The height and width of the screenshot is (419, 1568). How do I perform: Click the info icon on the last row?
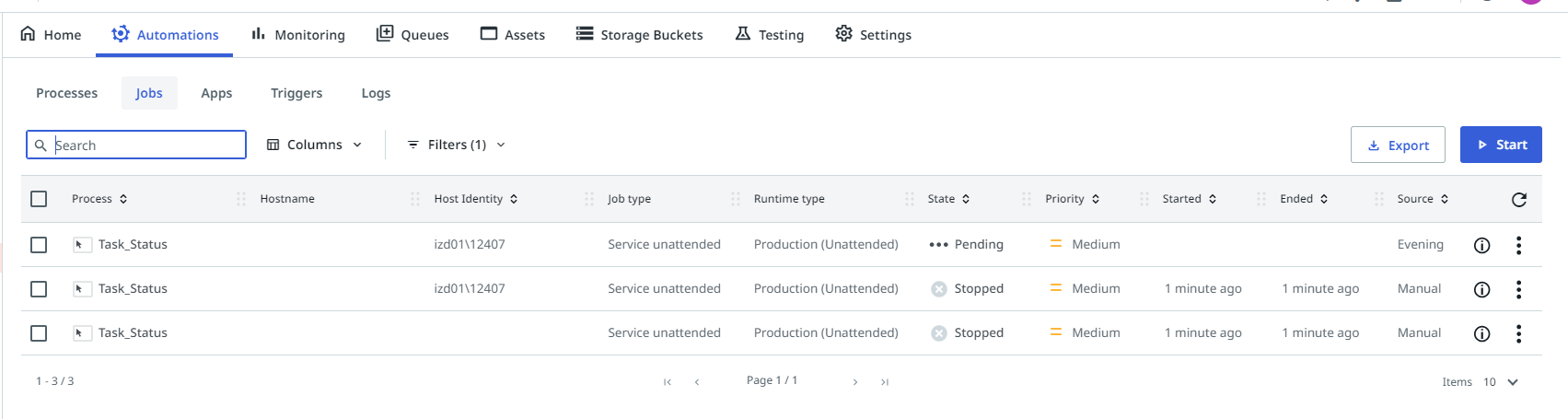click(1481, 333)
